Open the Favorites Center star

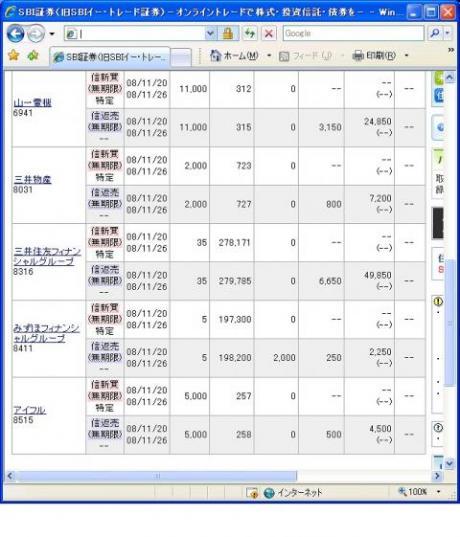point(14,55)
